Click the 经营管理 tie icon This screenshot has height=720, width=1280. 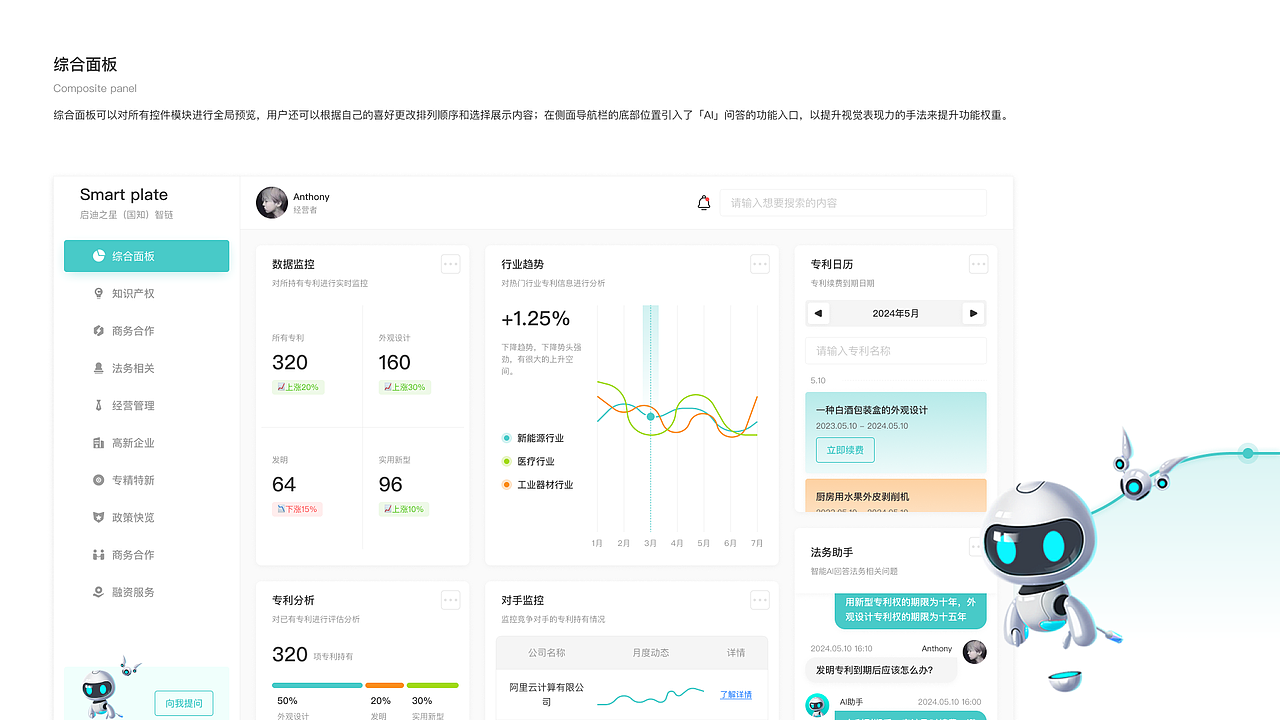[x=98, y=405]
